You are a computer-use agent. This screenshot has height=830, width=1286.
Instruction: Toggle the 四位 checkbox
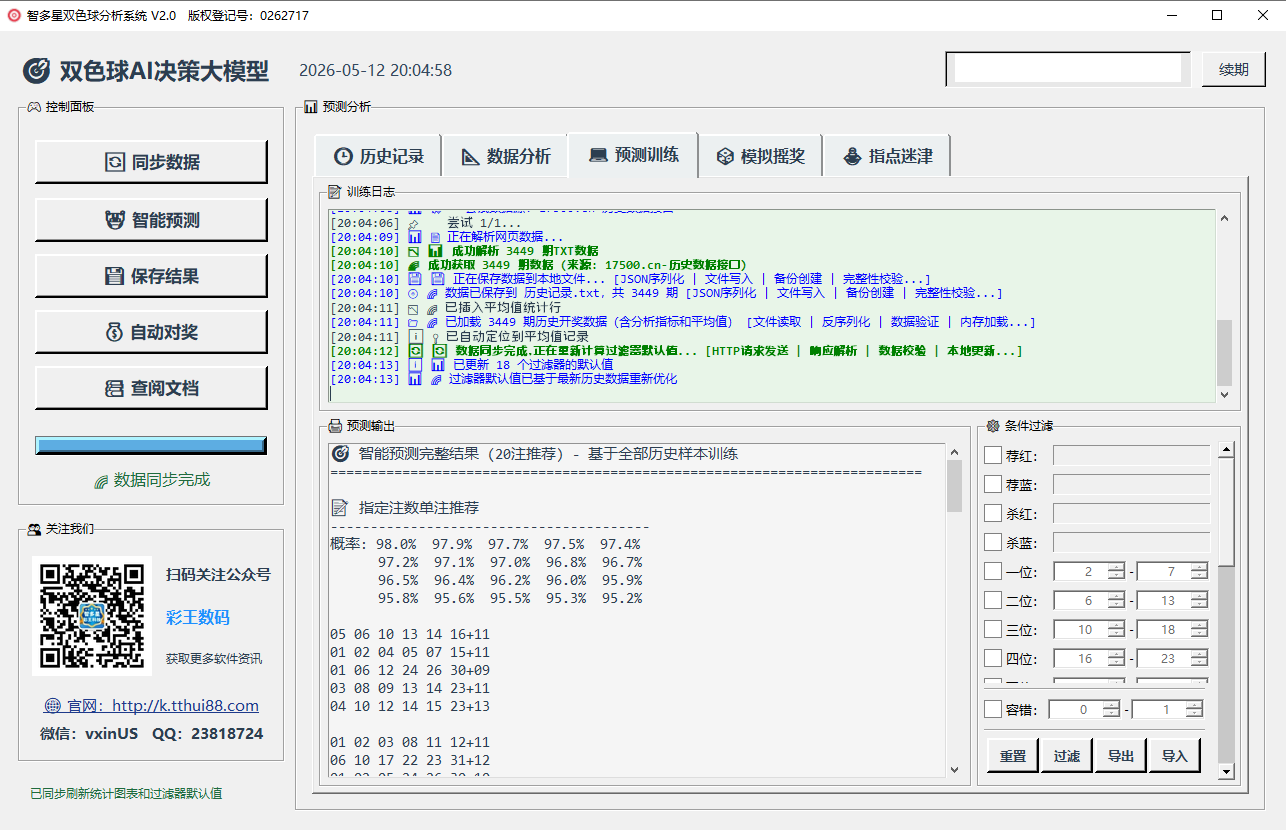pos(993,659)
